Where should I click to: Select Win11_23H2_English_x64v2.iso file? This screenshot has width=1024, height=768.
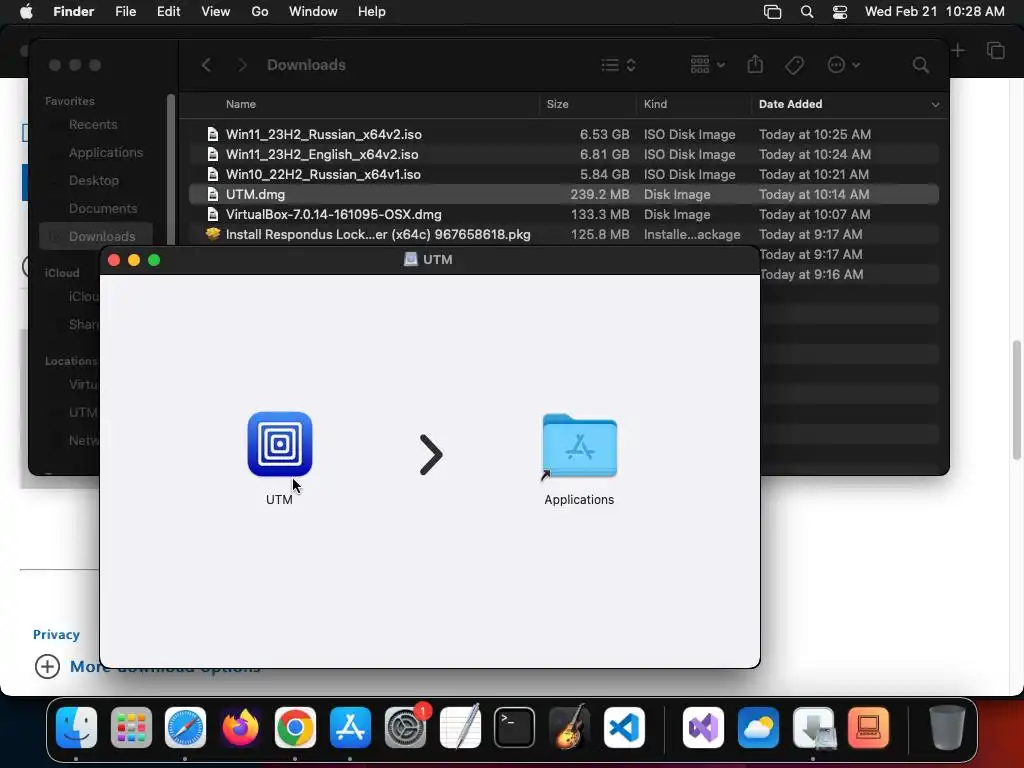click(564, 154)
